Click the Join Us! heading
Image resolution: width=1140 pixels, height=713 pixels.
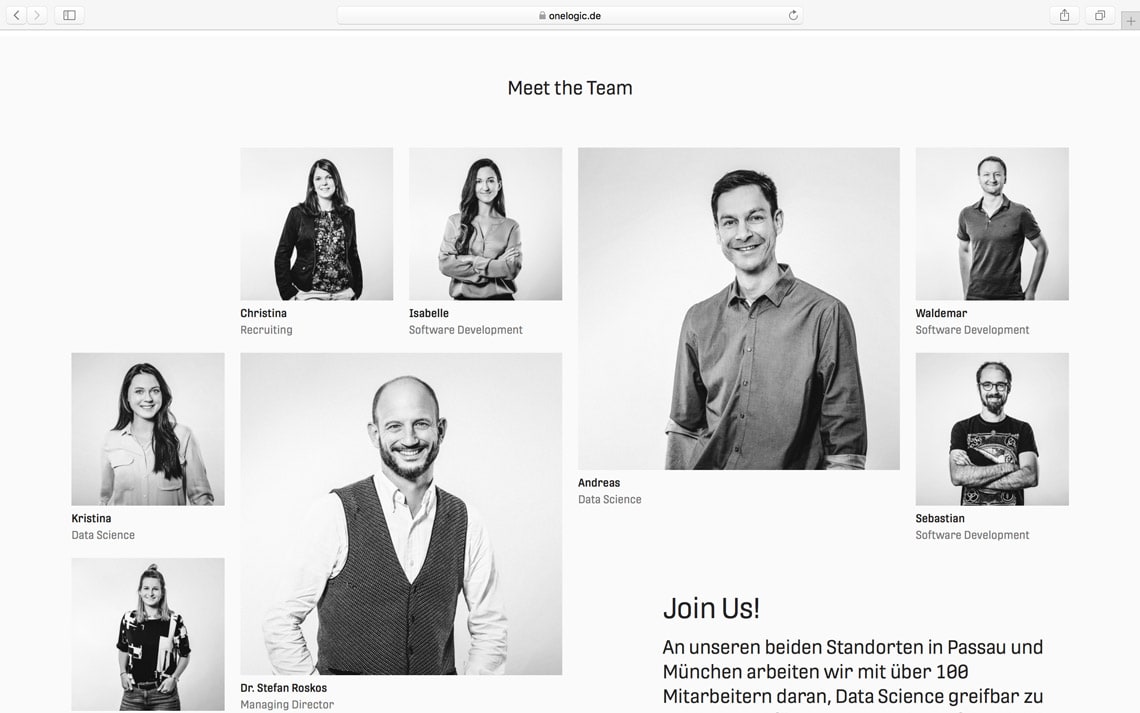point(711,608)
